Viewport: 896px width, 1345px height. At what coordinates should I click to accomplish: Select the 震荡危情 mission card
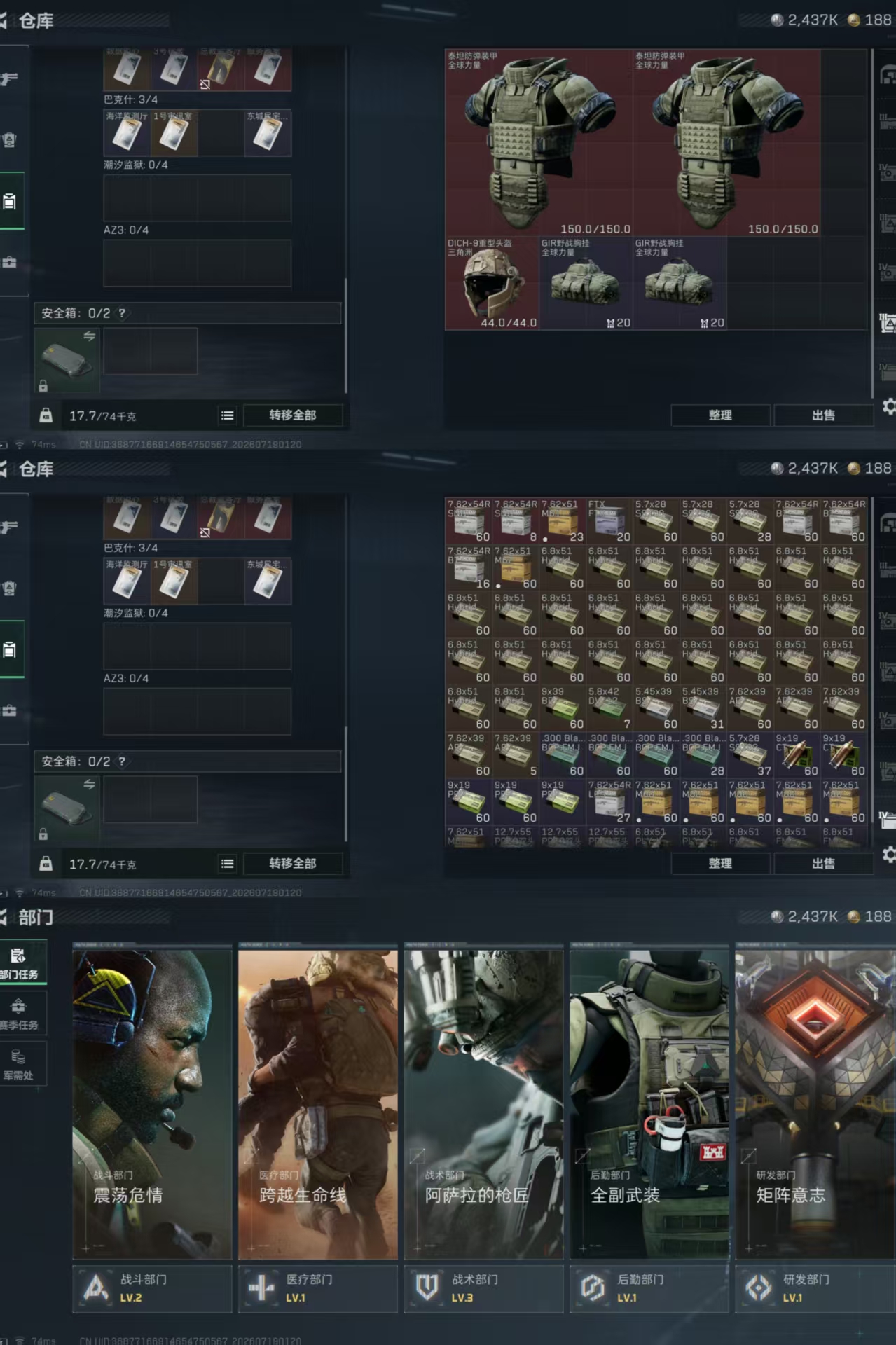[152, 1104]
